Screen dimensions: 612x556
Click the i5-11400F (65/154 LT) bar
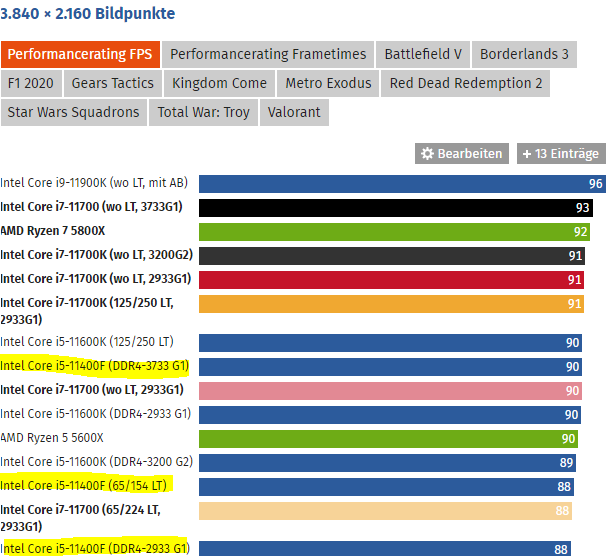pos(386,487)
